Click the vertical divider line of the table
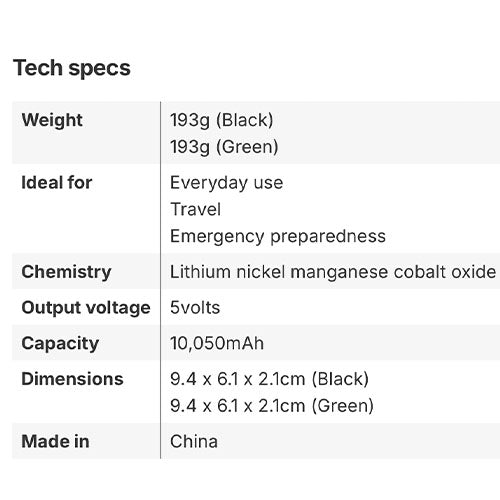This screenshot has height=500, width=500. [160, 280]
